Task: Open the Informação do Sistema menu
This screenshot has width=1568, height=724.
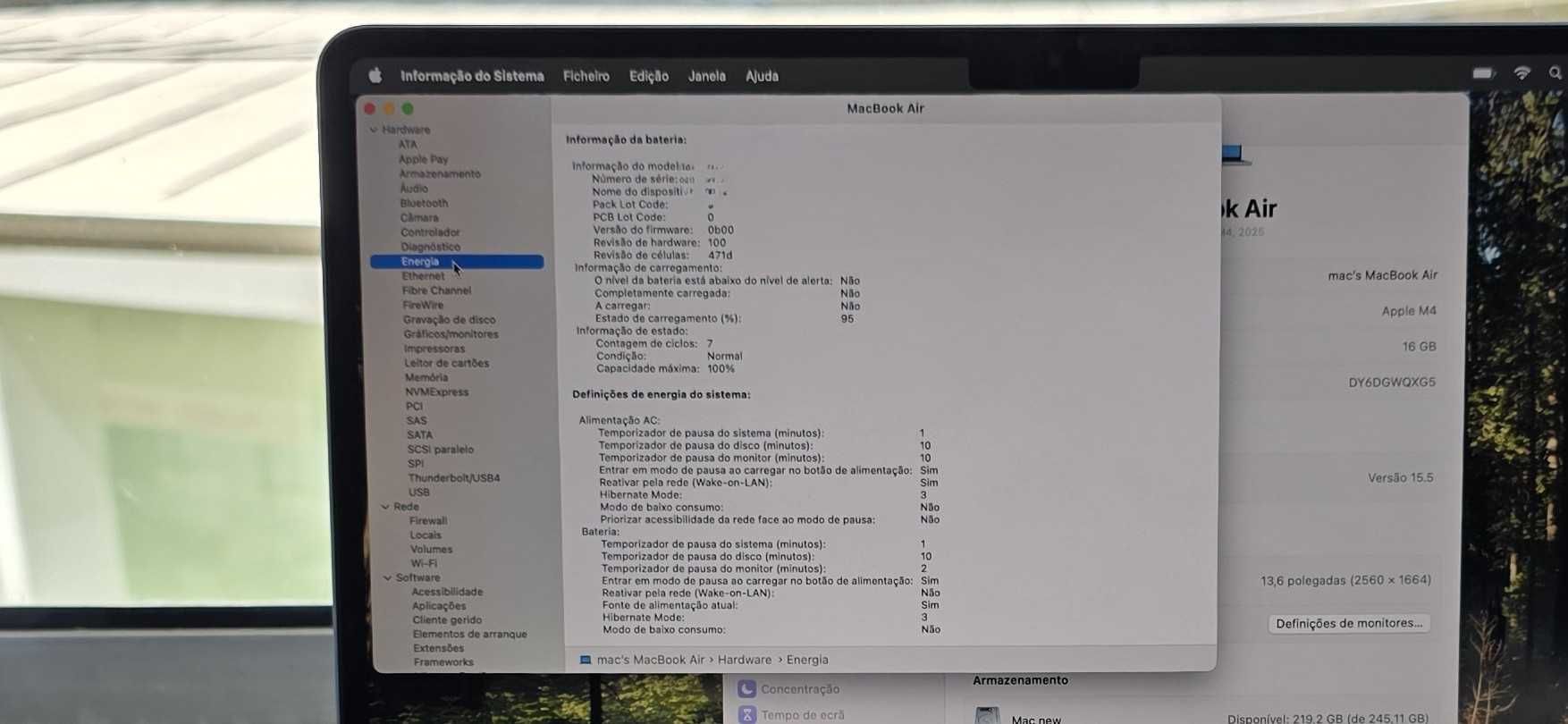Action: [472, 76]
